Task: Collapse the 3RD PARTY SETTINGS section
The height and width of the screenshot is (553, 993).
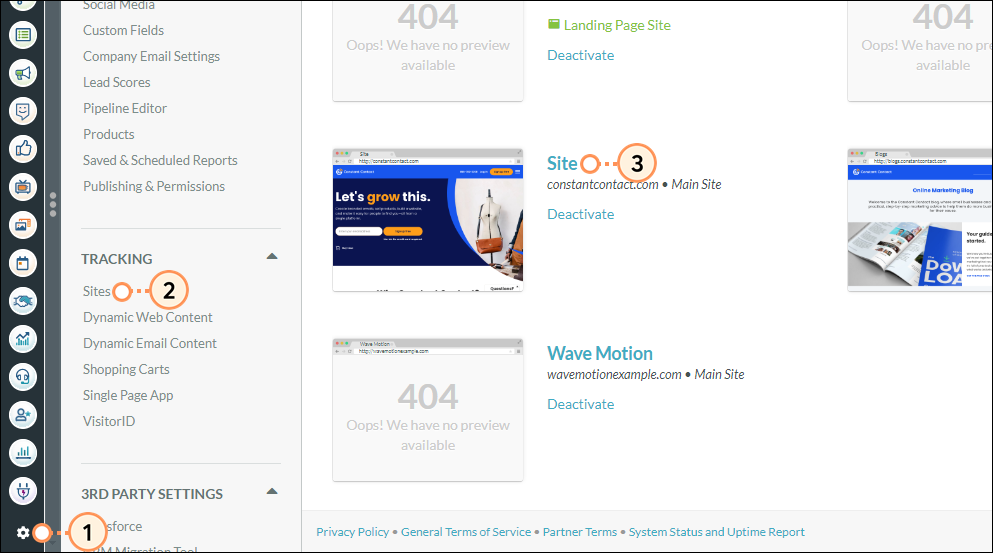Action: pyautogui.click(x=272, y=492)
